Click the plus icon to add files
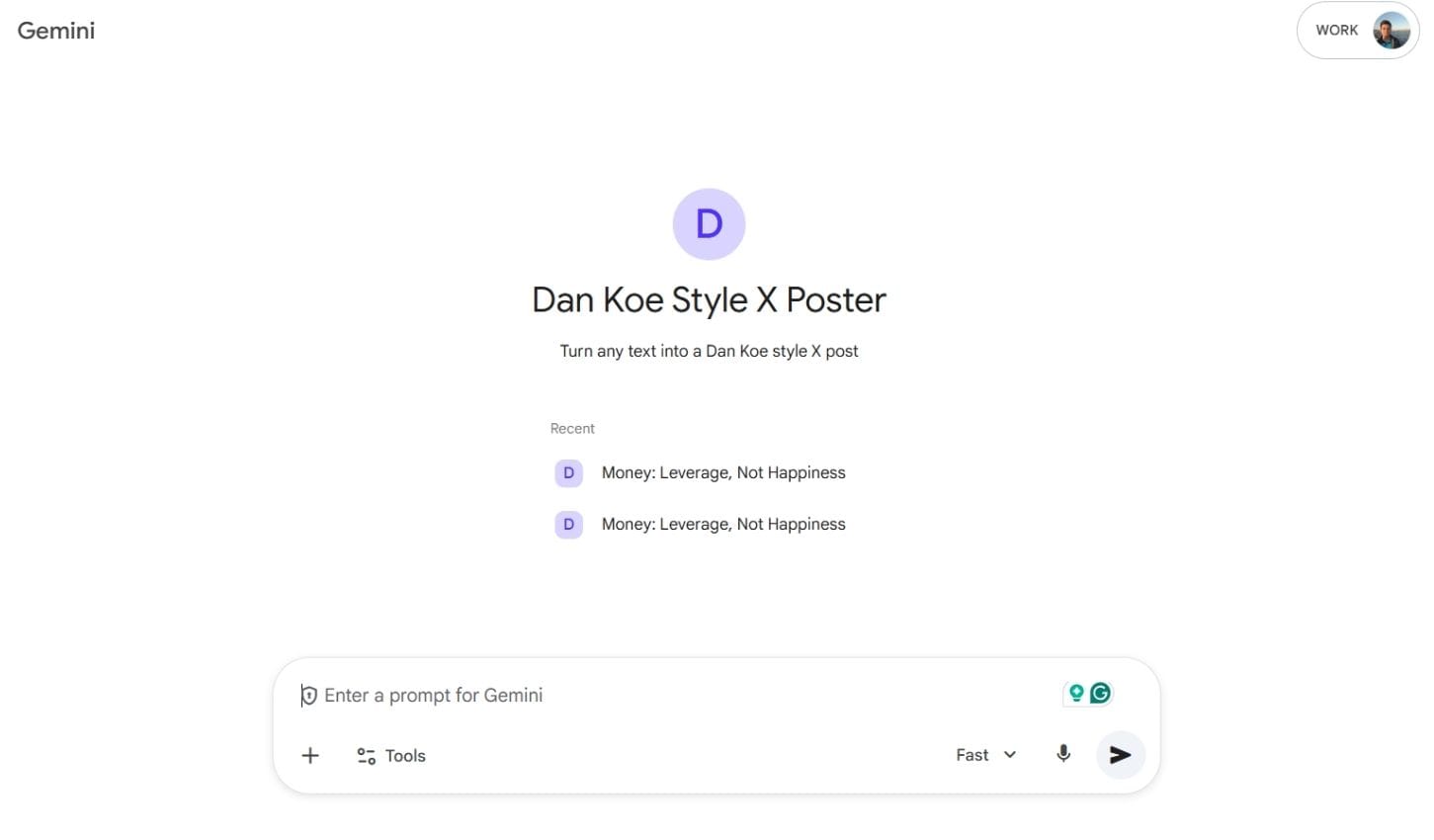The image size is (1434, 840). pyautogui.click(x=309, y=755)
